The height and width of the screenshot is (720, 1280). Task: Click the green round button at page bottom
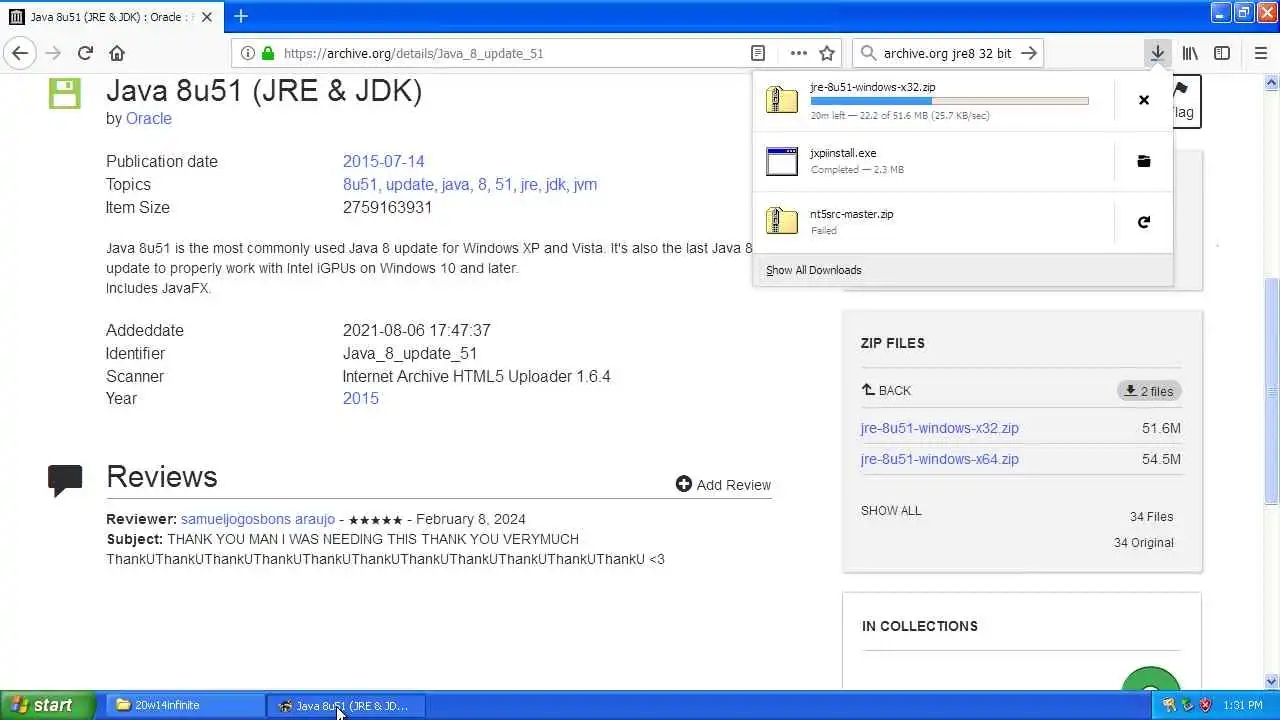[x=1151, y=680]
